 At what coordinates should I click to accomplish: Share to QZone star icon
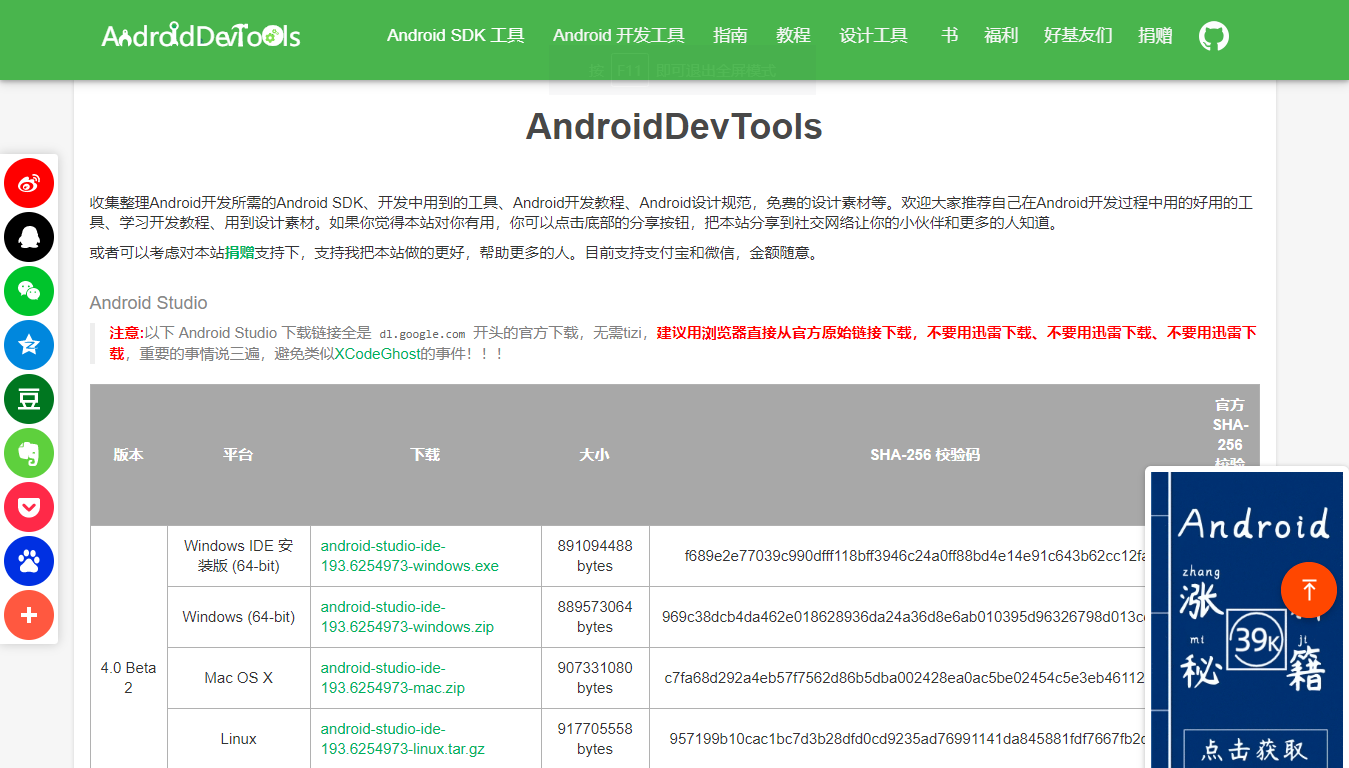click(29, 345)
